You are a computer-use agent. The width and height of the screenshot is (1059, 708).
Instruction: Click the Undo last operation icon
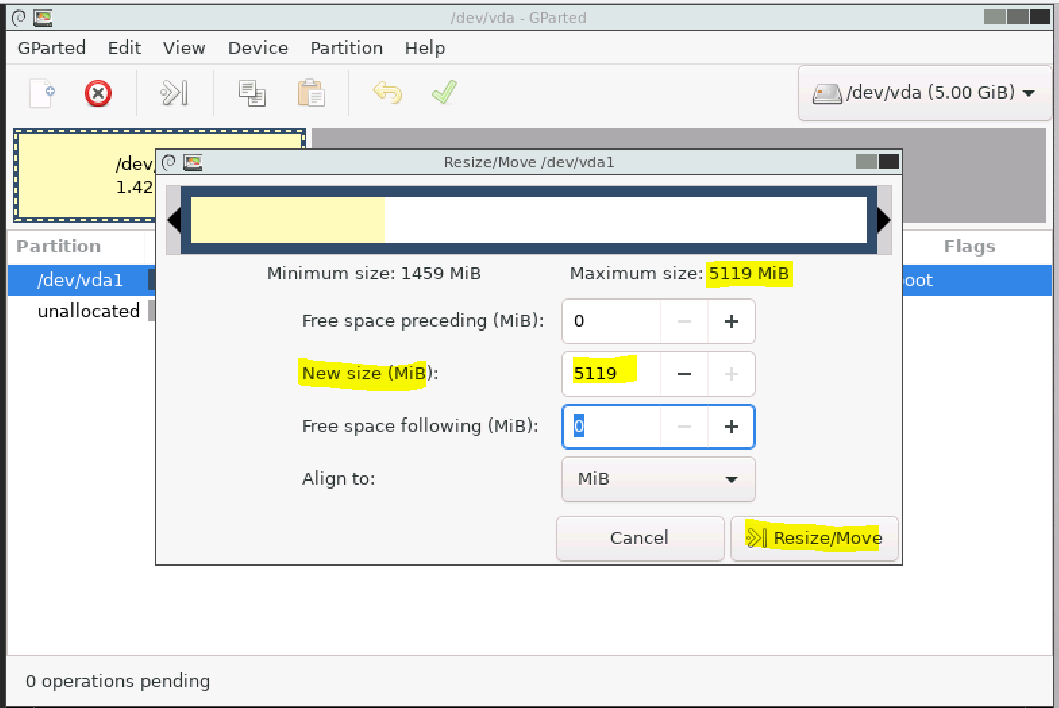[387, 93]
